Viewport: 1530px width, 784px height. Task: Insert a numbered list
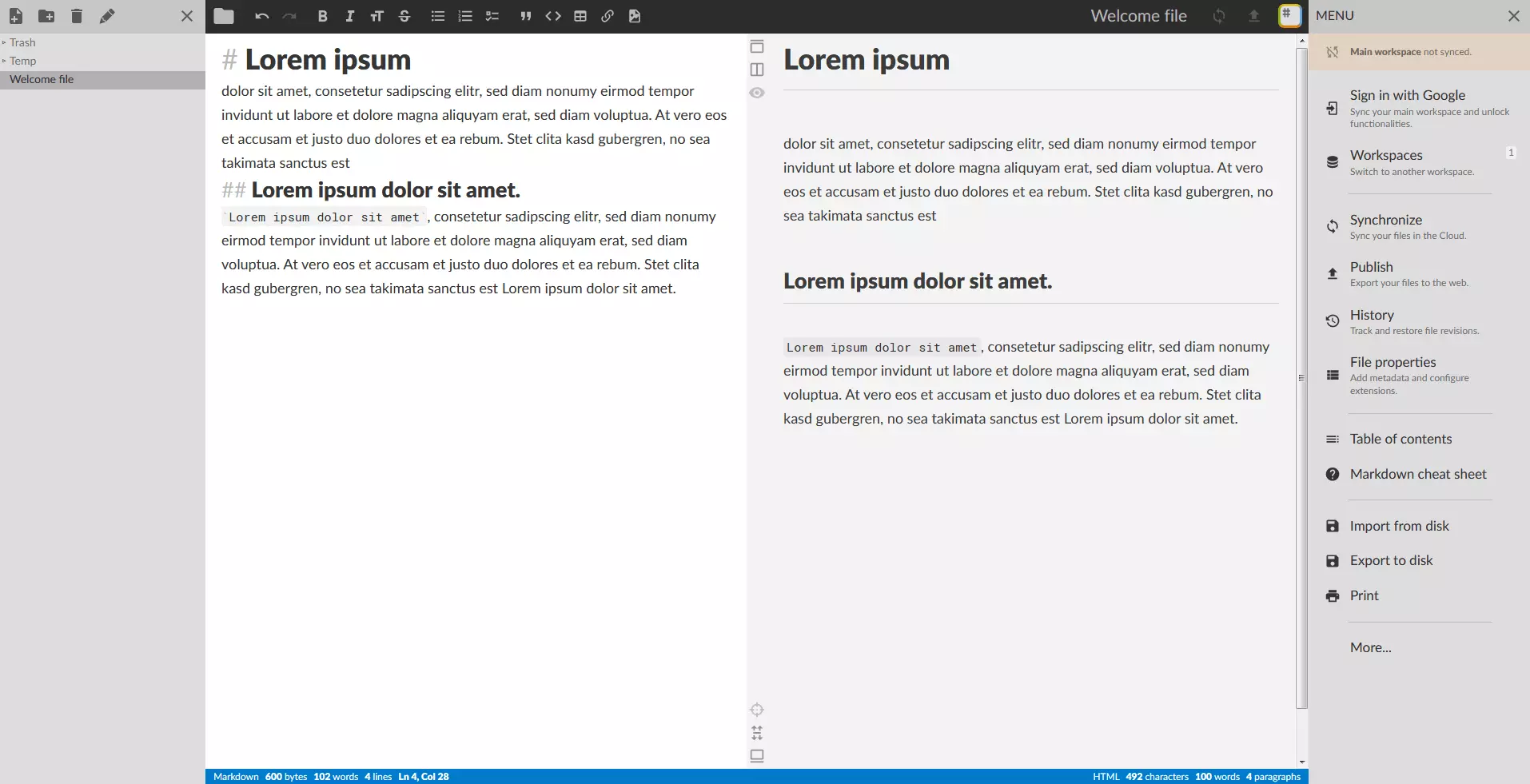click(464, 16)
